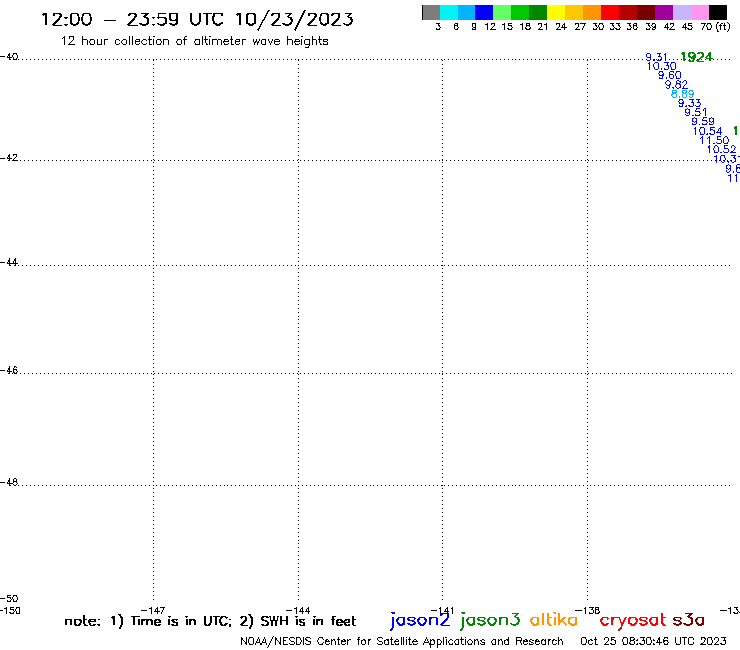Click the longitude label -150

click(10, 610)
